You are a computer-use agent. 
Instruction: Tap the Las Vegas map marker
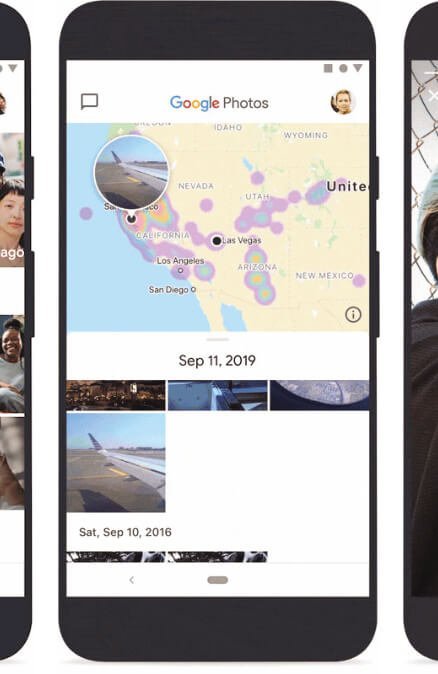217,241
